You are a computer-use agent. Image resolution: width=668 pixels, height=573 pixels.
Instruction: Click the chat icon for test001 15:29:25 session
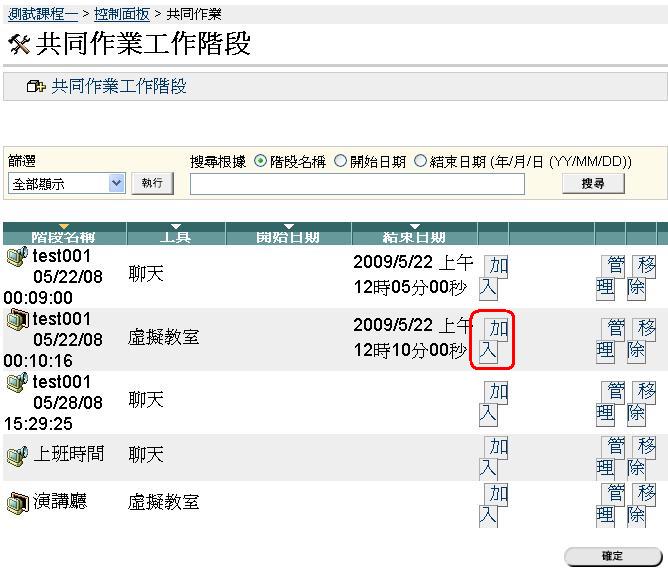point(16,382)
